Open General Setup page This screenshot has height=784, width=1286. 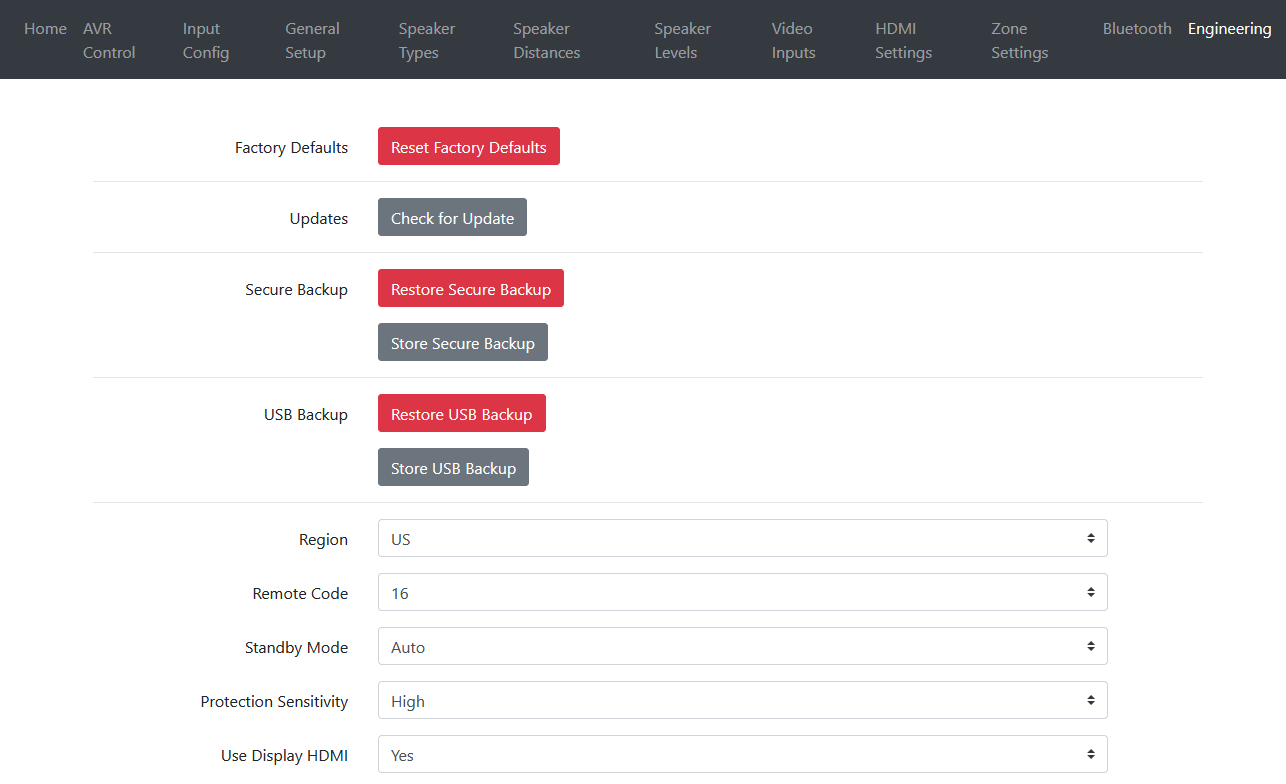[312, 41]
